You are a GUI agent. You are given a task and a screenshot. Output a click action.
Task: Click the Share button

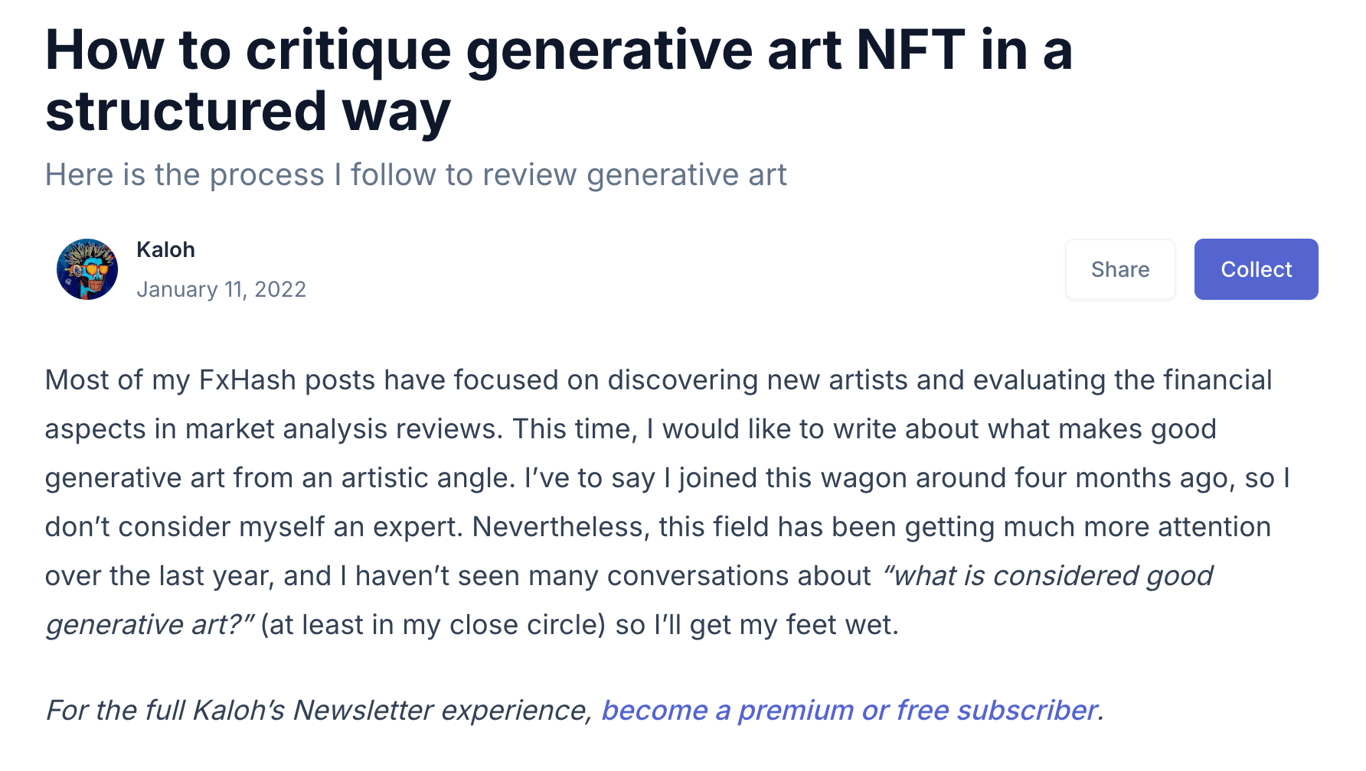(x=1120, y=269)
